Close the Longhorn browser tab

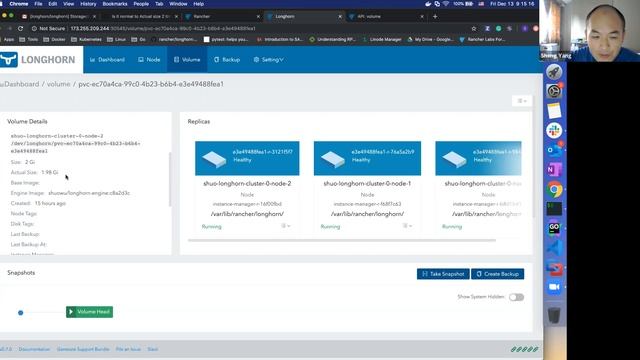[x=340, y=16]
